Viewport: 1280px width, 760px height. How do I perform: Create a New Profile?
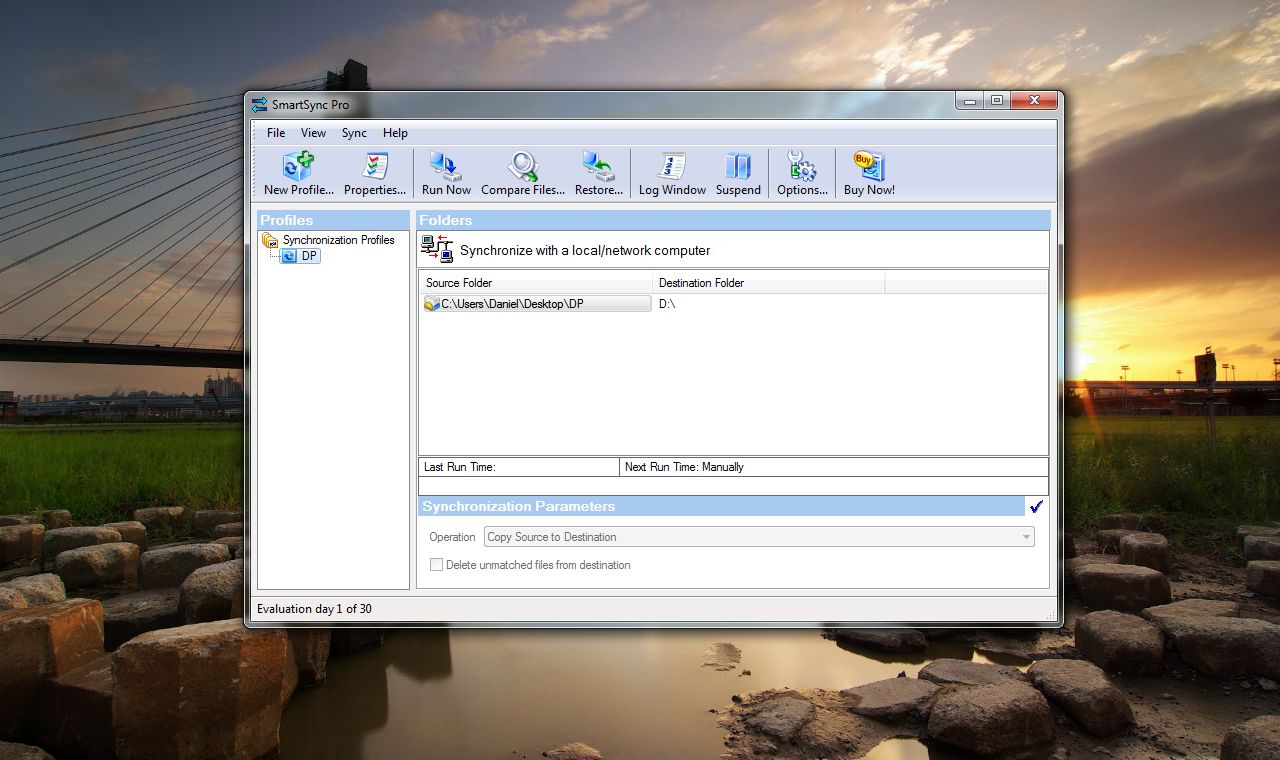click(297, 171)
